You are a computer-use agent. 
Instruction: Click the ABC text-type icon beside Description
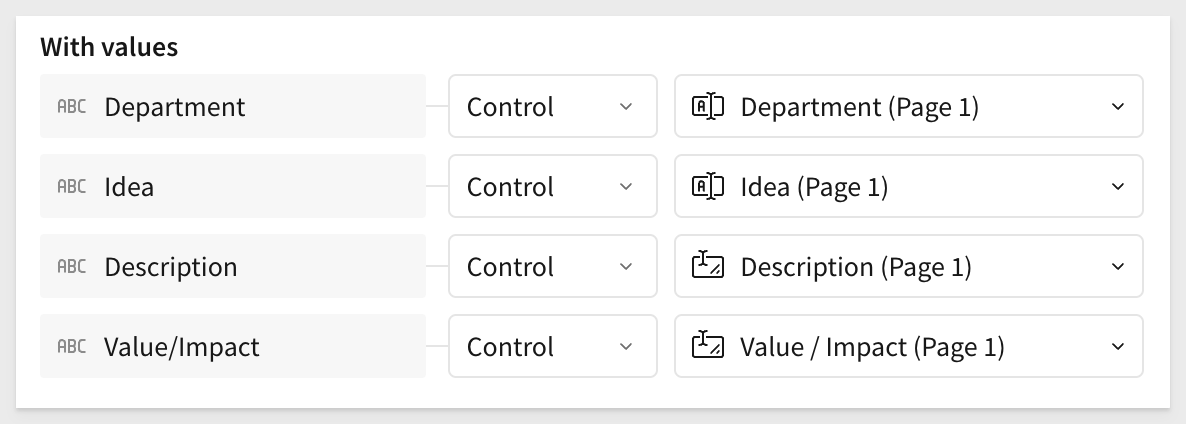point(72,267)
